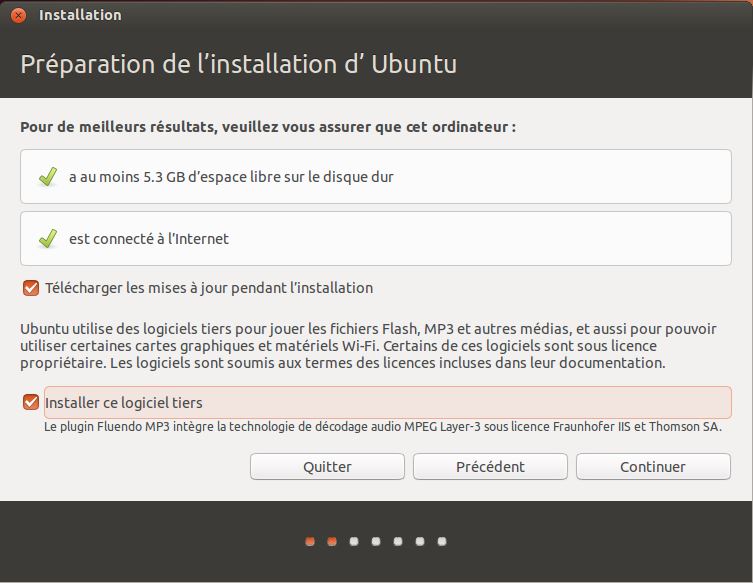Click the green checkmark beside disk space requirement
The width and height of the screenshot is (753, 583).
click(x=47, y=177)
